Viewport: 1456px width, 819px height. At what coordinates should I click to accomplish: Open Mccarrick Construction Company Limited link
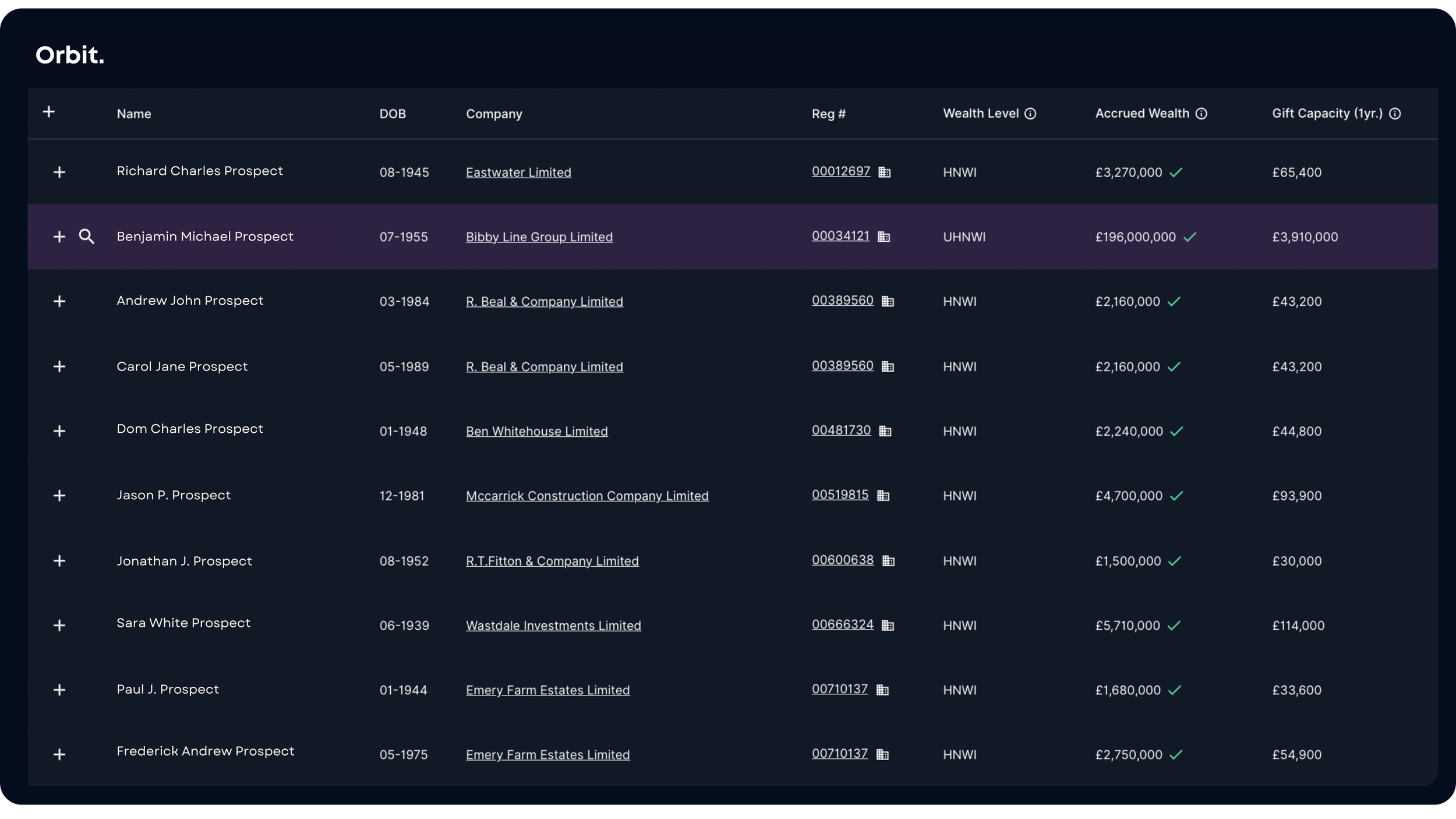coord(587,496)
